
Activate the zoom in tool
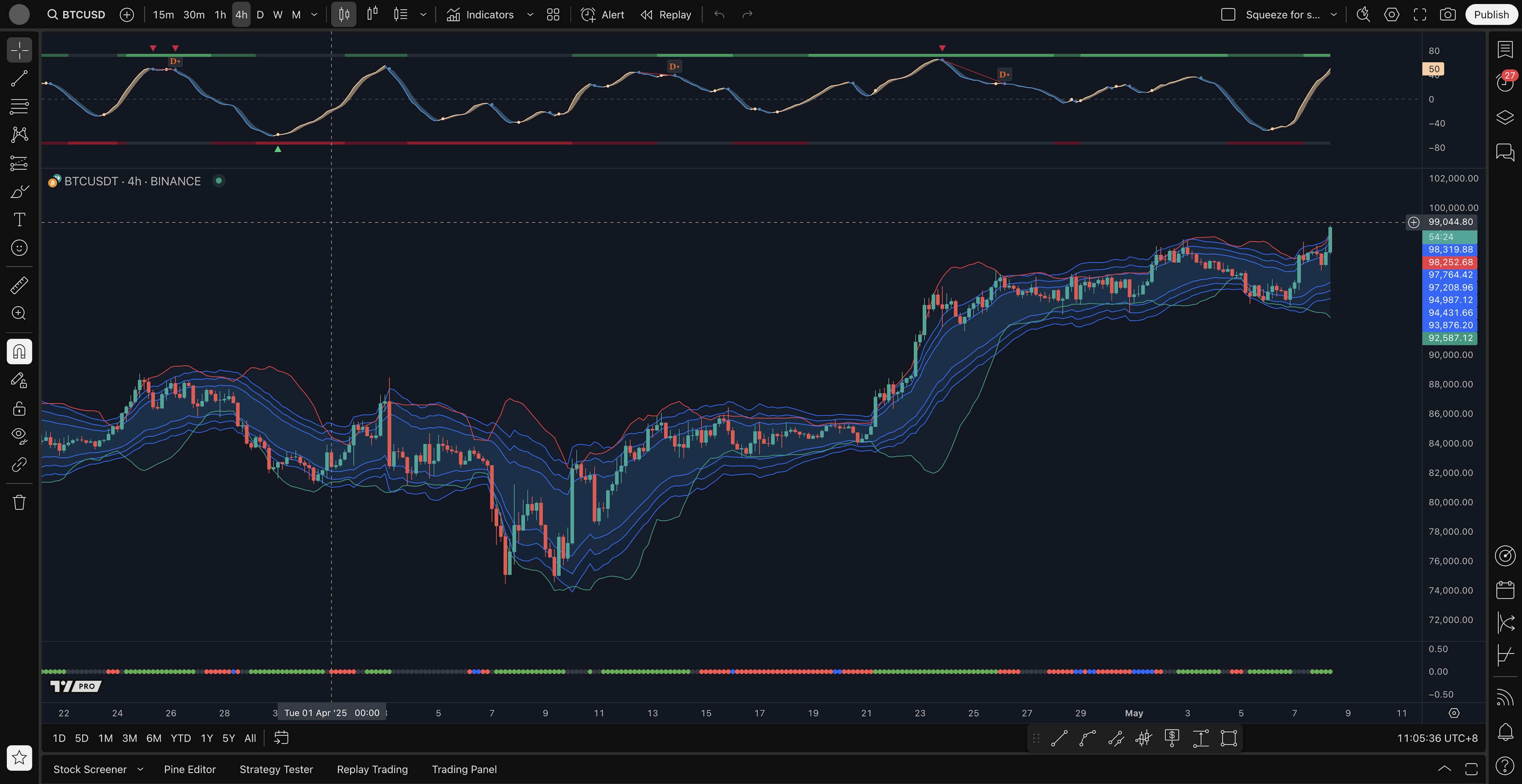click(19, 313)
